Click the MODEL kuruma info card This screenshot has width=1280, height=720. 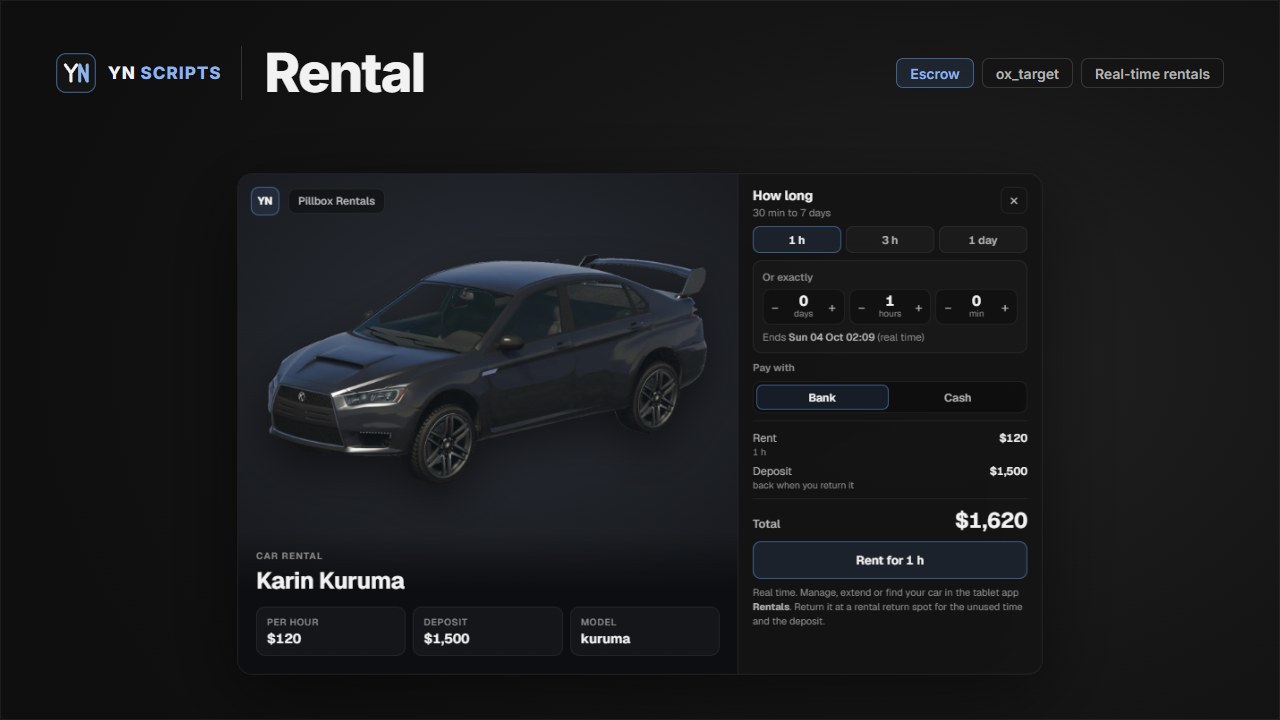tap(645, 631)
